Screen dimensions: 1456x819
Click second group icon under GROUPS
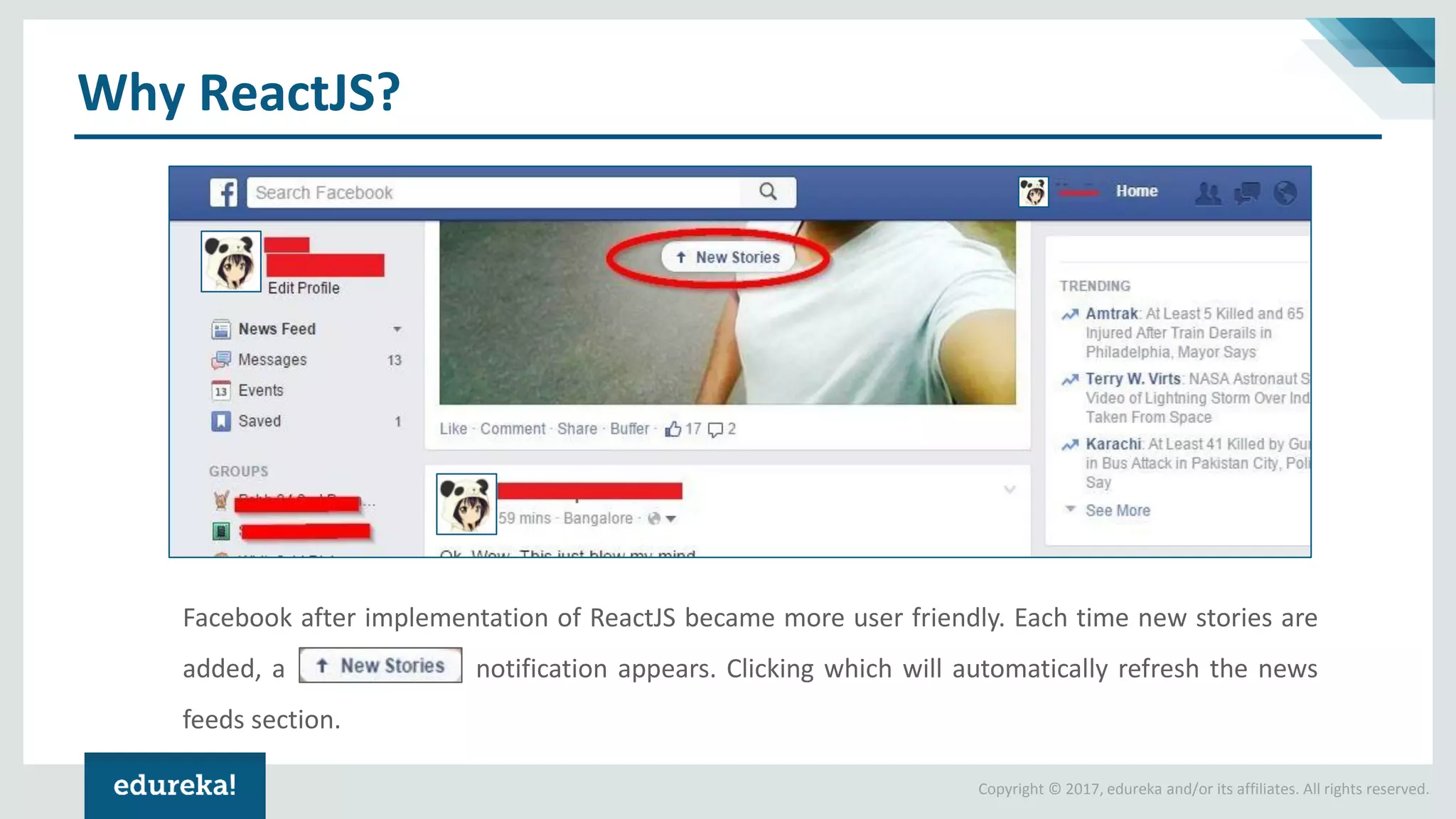point(221,531)
